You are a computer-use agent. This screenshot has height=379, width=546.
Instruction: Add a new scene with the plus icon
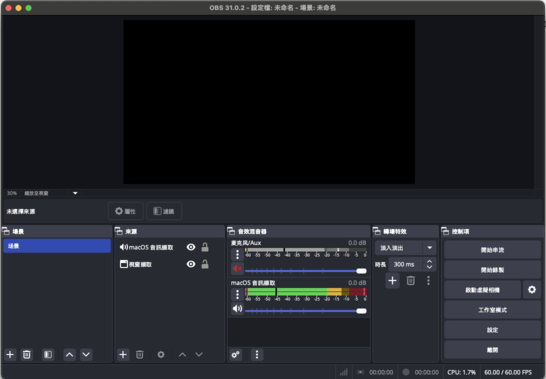(10, 355)
